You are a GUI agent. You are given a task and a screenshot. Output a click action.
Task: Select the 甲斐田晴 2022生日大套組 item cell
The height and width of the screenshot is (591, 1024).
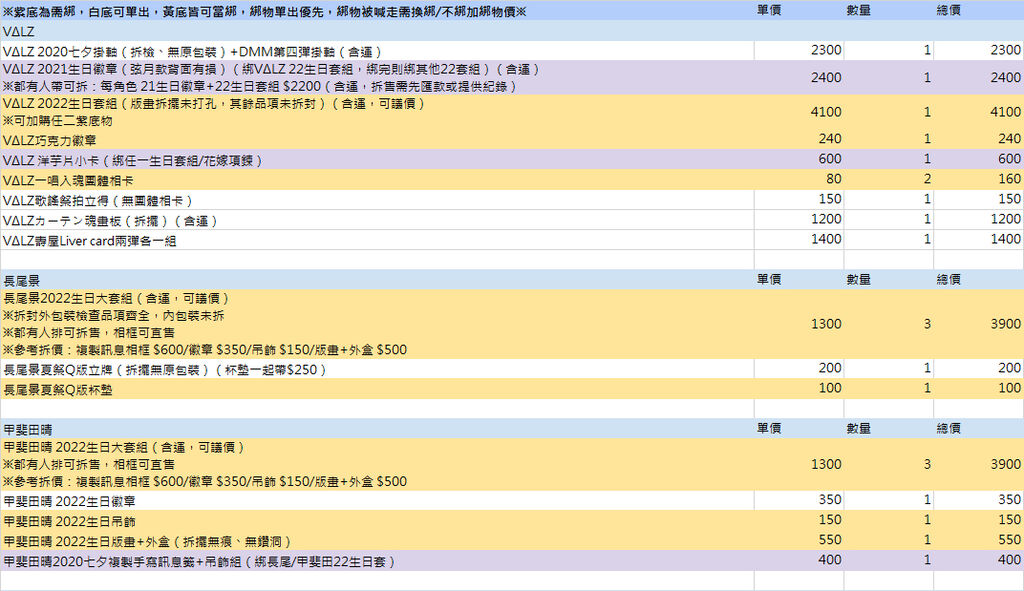pos(377,465)
